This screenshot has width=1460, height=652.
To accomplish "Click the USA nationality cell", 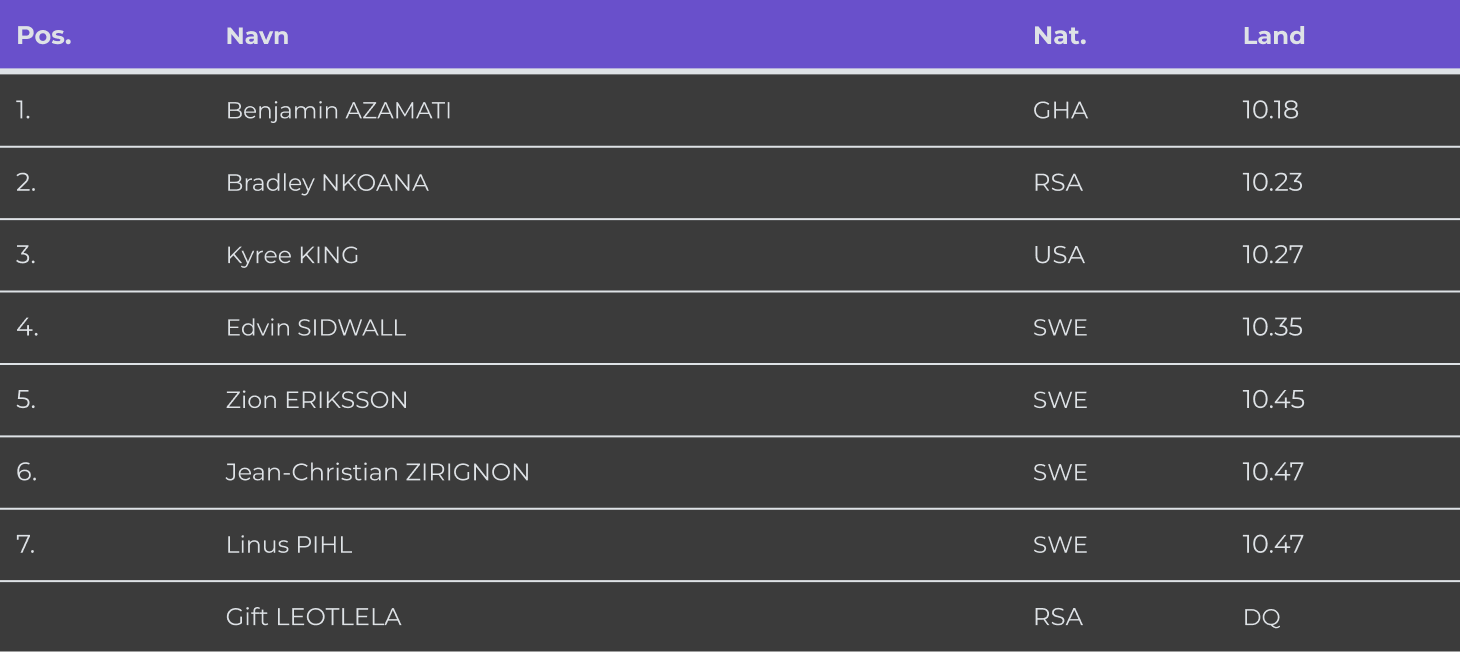I will point(1058,255).
